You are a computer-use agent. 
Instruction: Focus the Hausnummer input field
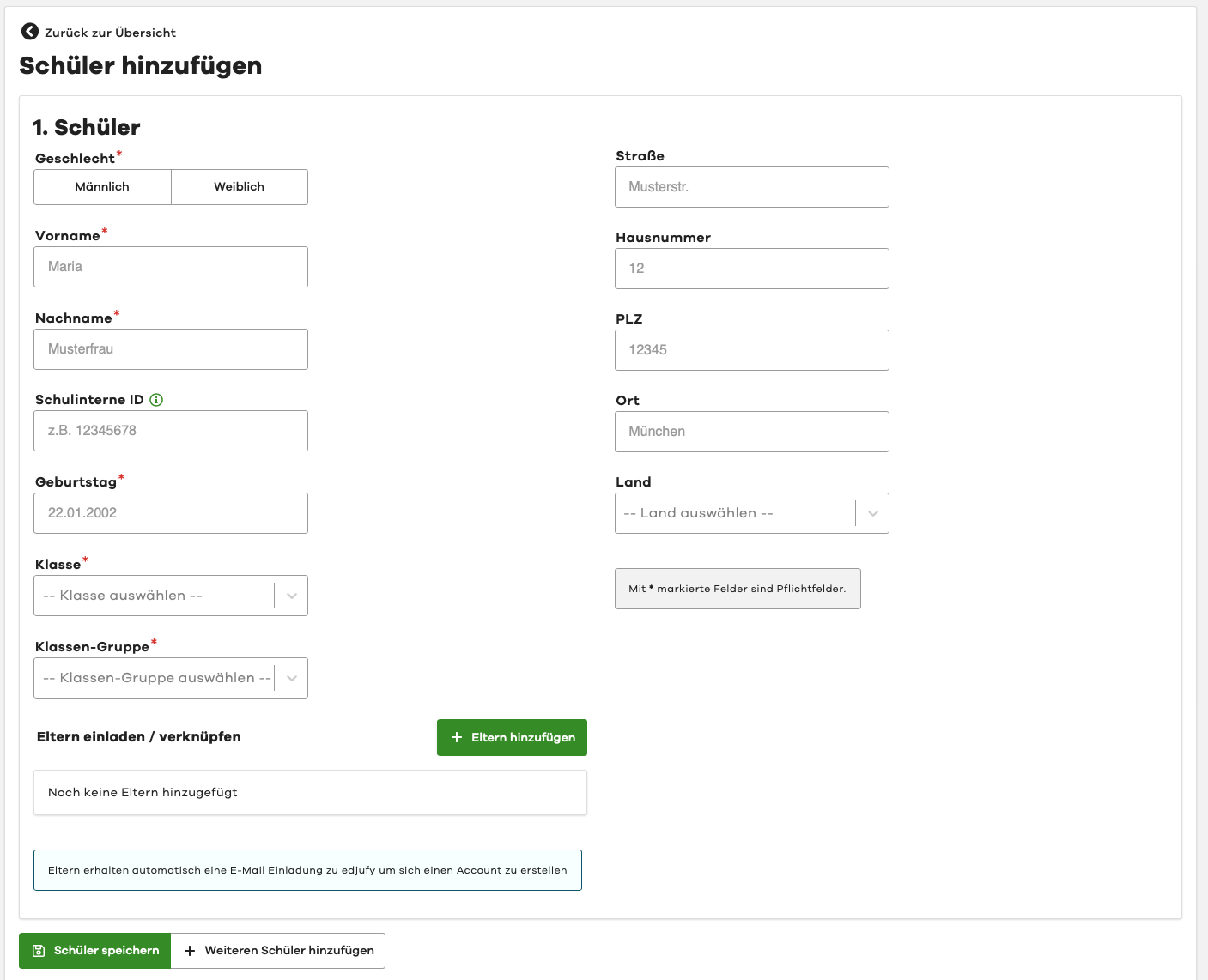point(751,269)
